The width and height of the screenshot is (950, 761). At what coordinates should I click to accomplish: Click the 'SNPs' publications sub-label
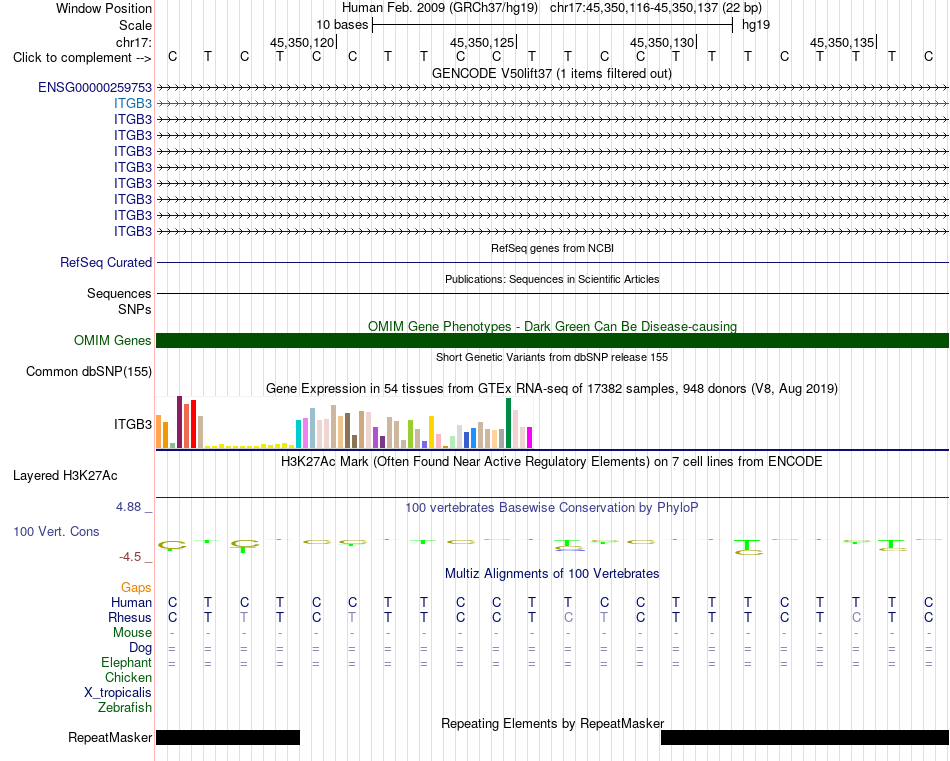135,309
